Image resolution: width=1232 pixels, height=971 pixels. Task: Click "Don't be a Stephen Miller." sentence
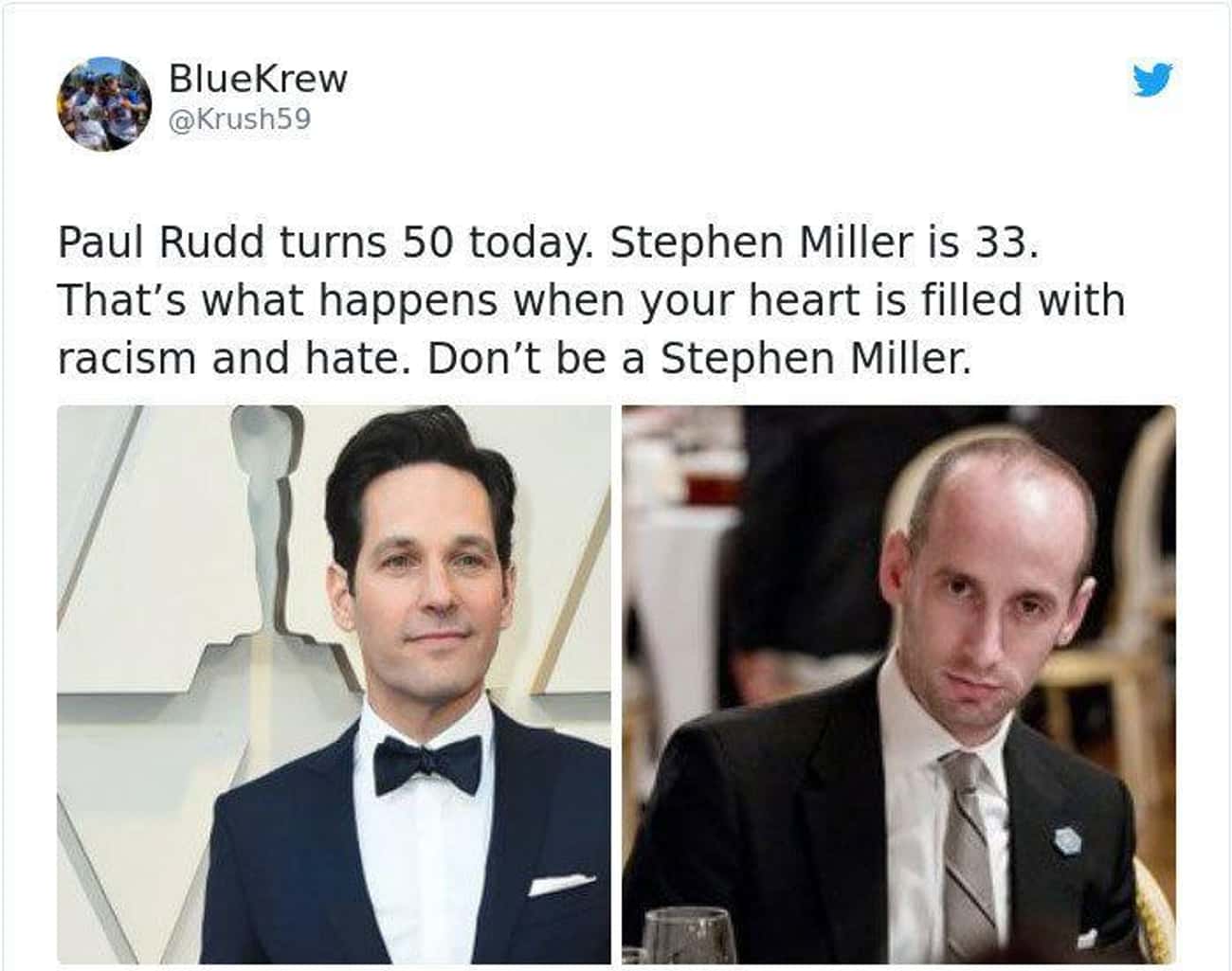click(x=699, y=359)
